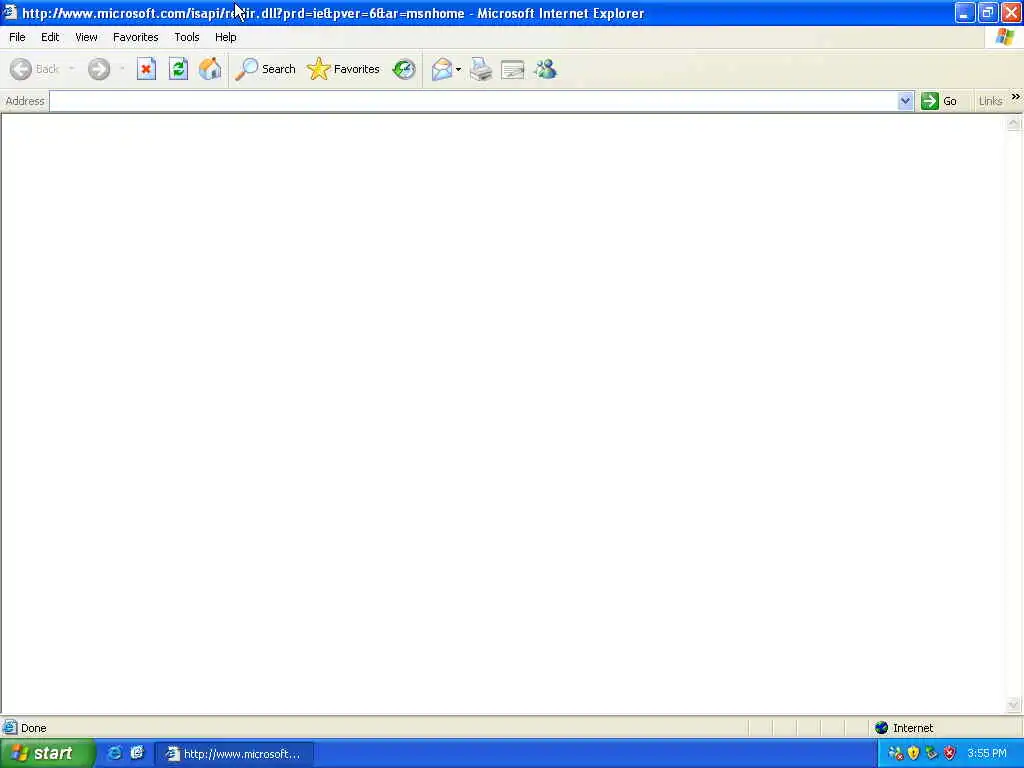
Task: Click the scrollbar down arrow
Action: coord(1014,705)
